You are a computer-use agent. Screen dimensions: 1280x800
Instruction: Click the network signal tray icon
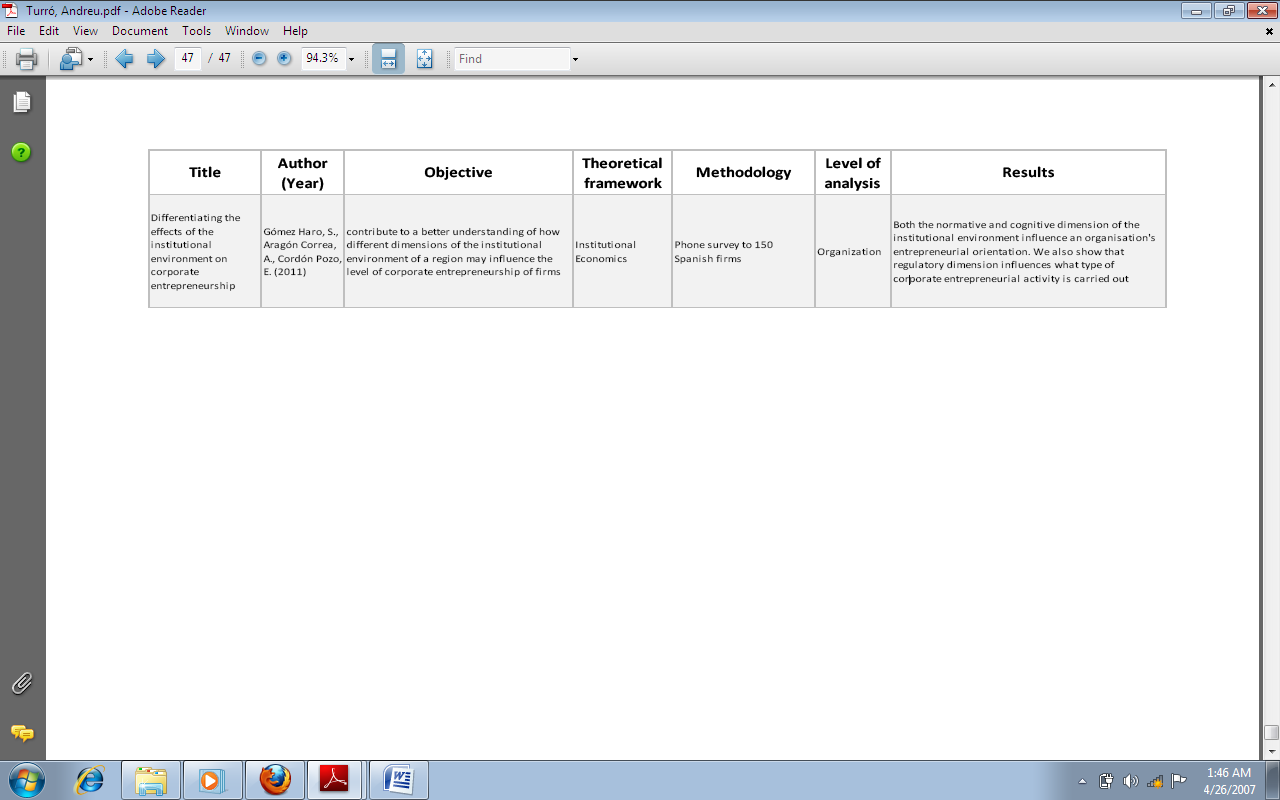coord(1155,781)
